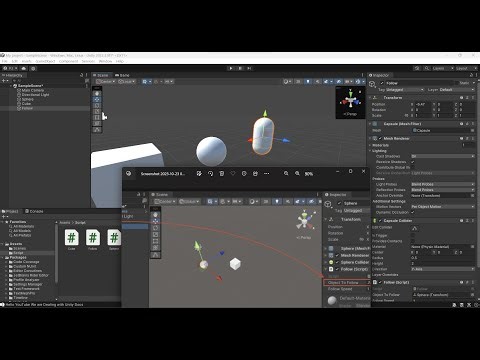The width and height of the screenshot is (480, 360).
Task: Click the scene orientation gizmo
Action: click(x=350, y=100)
